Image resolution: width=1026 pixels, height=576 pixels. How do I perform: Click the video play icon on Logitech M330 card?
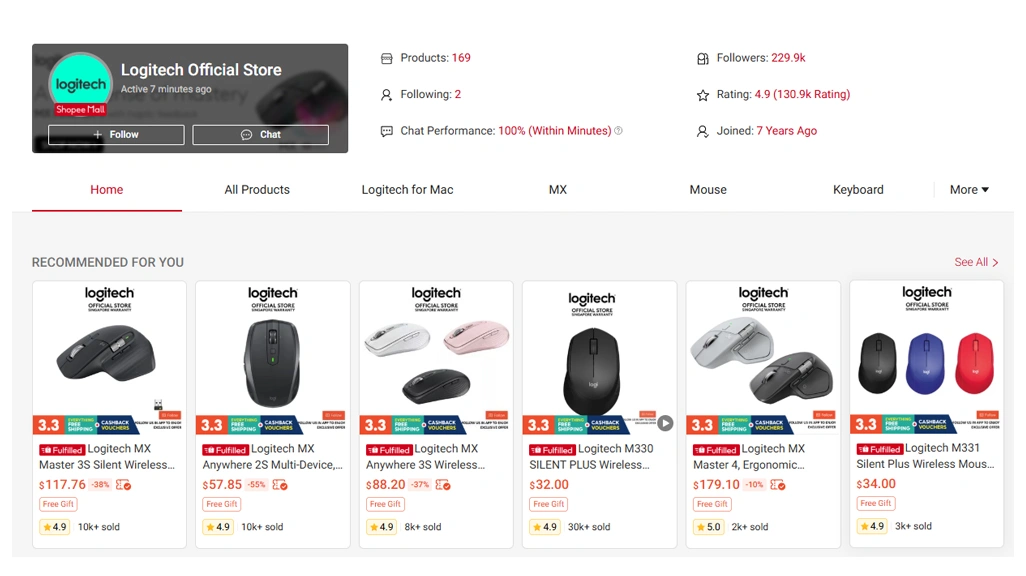[665, 423]
